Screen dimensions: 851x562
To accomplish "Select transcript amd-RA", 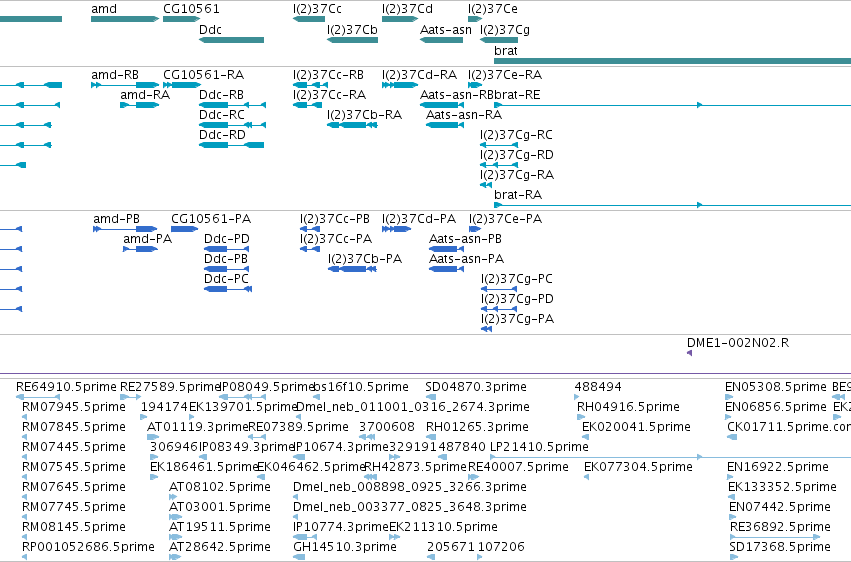I will coord(139,105).
